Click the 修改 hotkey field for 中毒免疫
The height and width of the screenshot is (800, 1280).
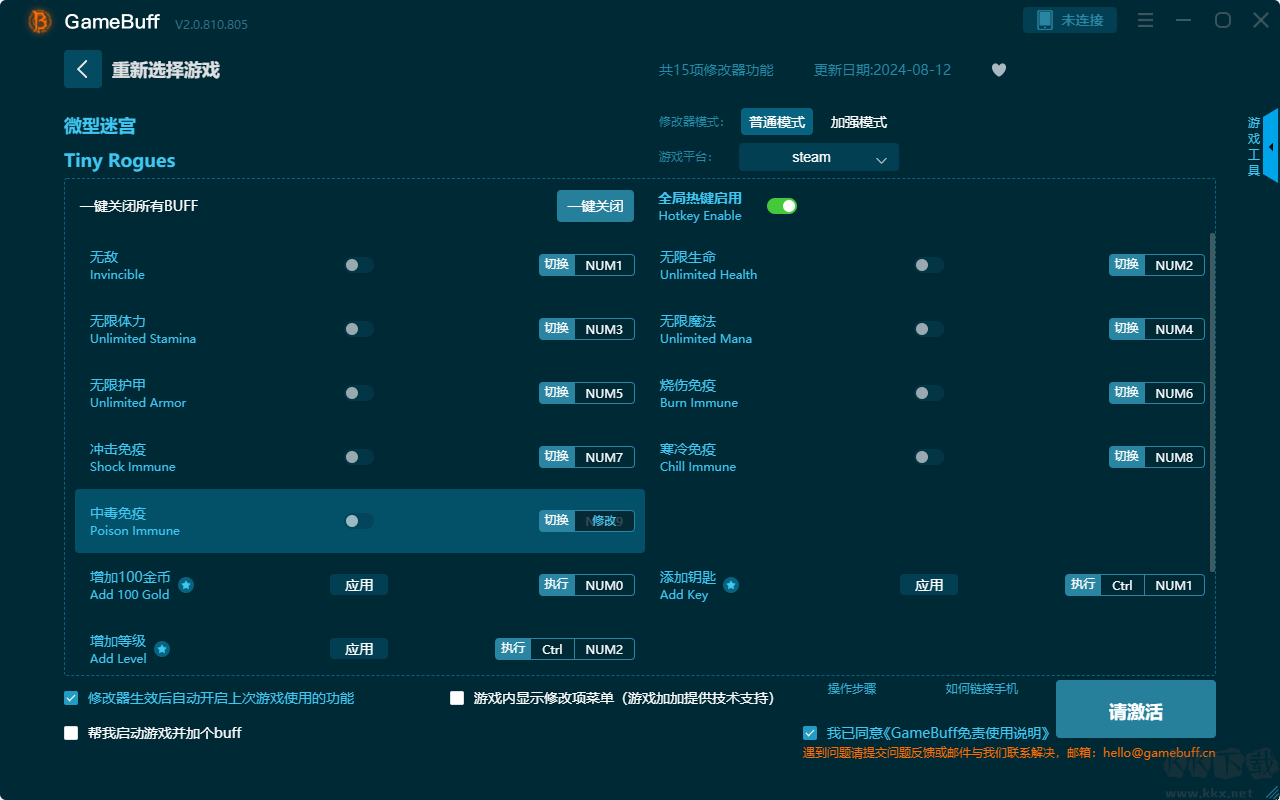pos(604,521)
